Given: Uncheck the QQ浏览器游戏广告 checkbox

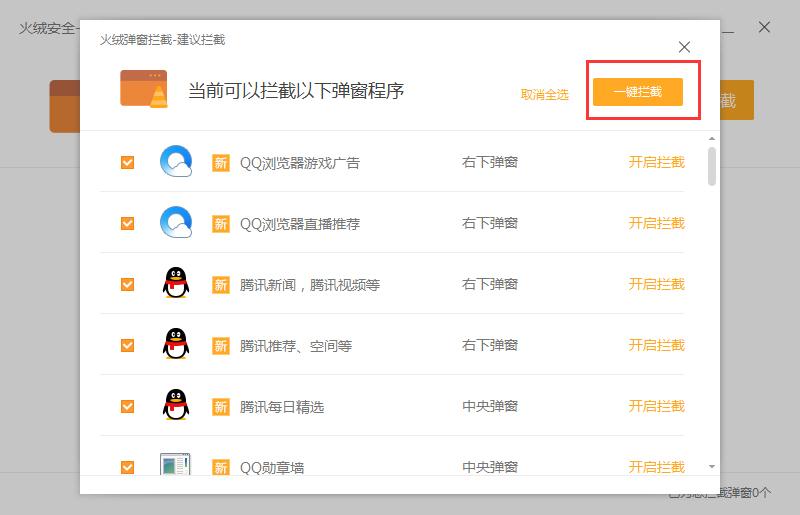Looking at the screenshot, I should 128,162.
